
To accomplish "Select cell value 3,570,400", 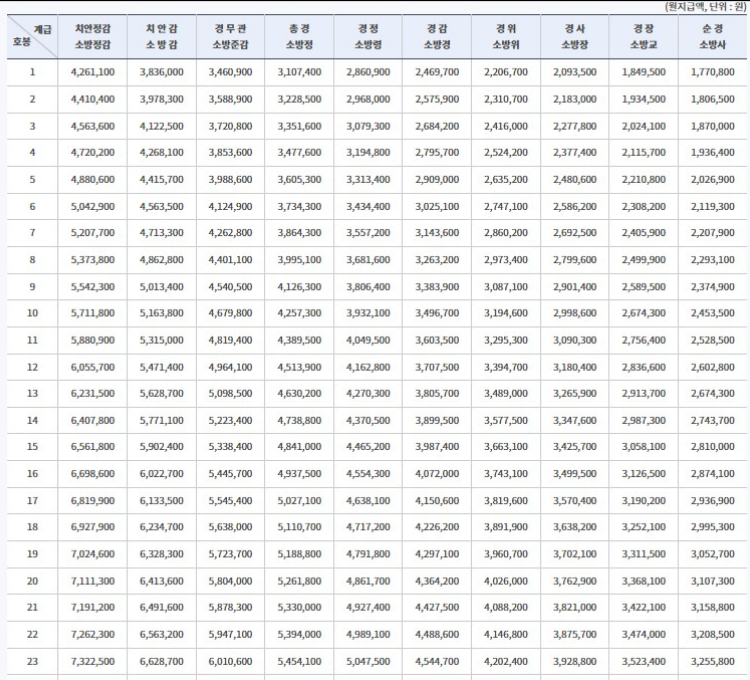I will [575, 501].
